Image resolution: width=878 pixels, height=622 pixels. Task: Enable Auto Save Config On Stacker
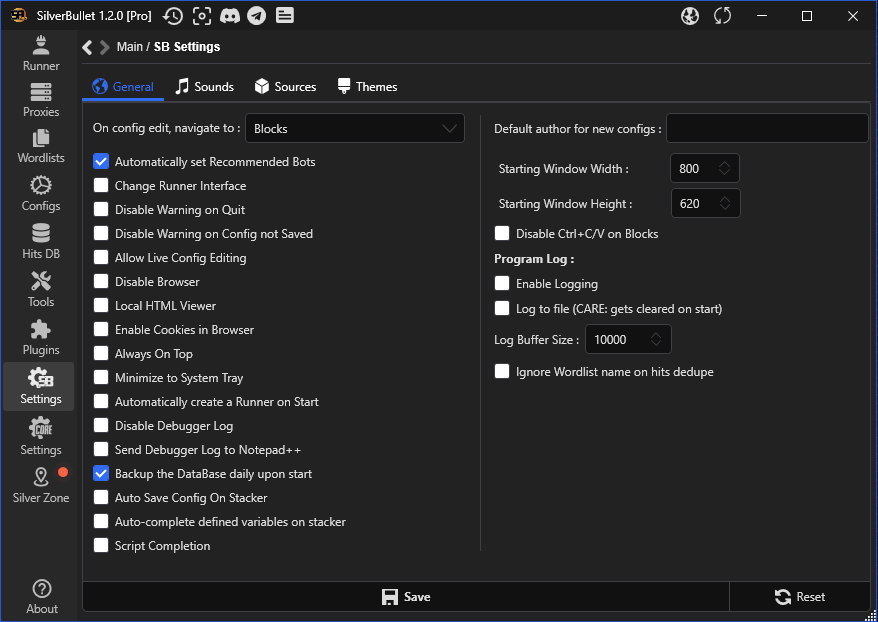click(x=101, y=498)
